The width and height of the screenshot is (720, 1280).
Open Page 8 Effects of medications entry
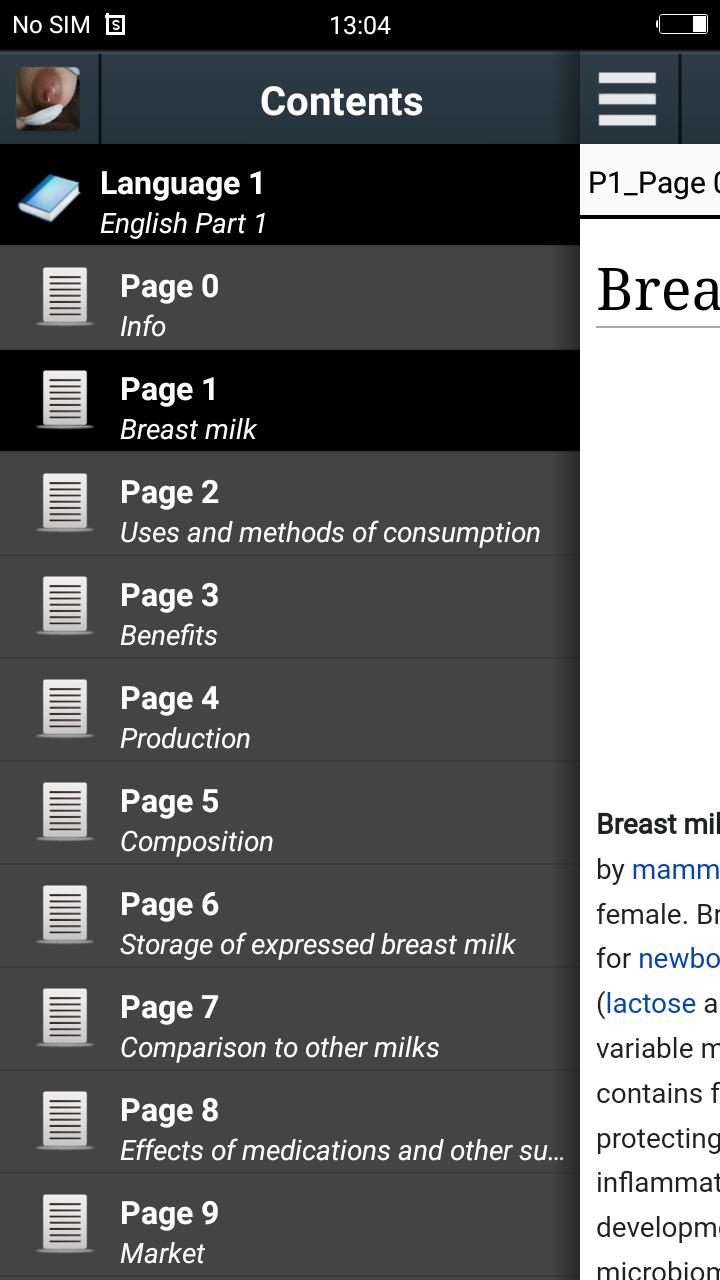pyautogui.click(x=290, y=1121)
